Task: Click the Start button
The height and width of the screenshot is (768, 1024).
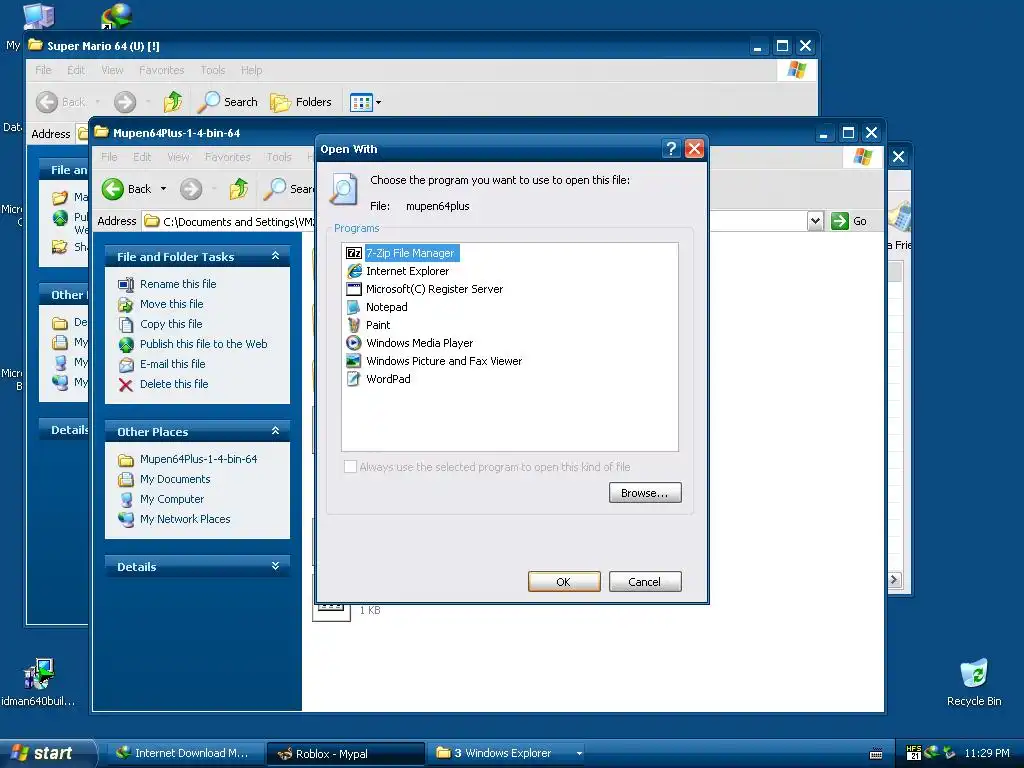Action: [48, 753]
